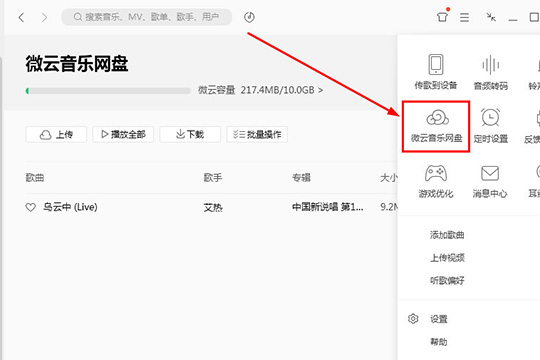Screen dimensions: 540x360
Task: Go forward with the right arrow
Action: pos(44,17)
